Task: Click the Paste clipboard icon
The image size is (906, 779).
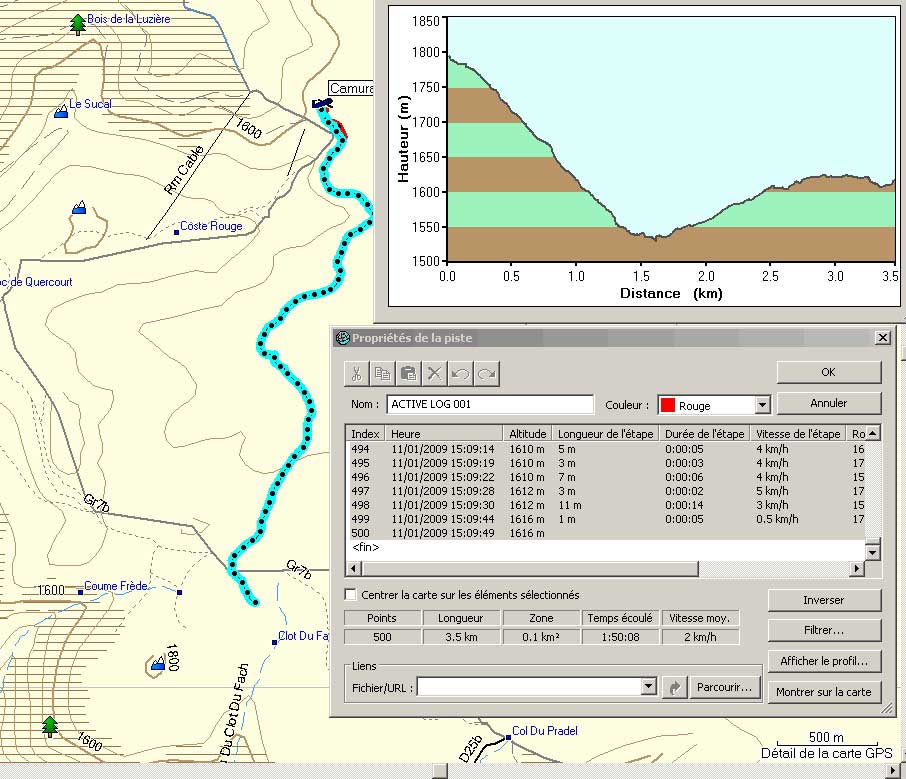Action: (x=409, y=373)
